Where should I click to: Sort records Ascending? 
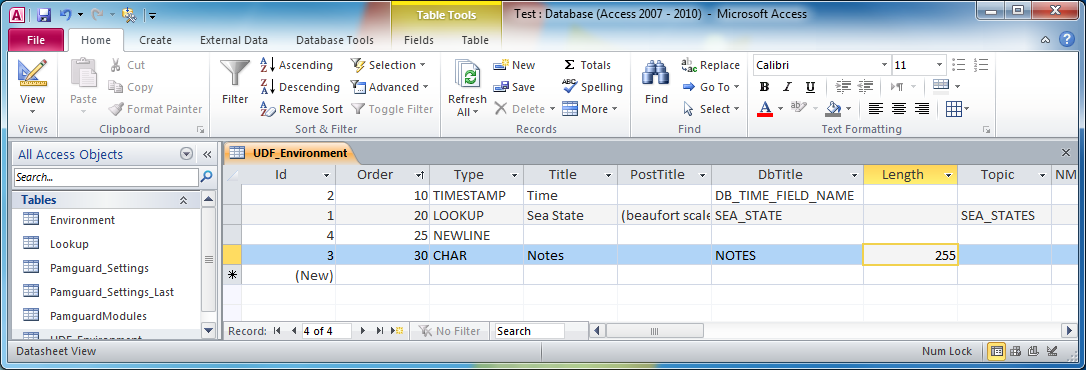click(296, 65)
